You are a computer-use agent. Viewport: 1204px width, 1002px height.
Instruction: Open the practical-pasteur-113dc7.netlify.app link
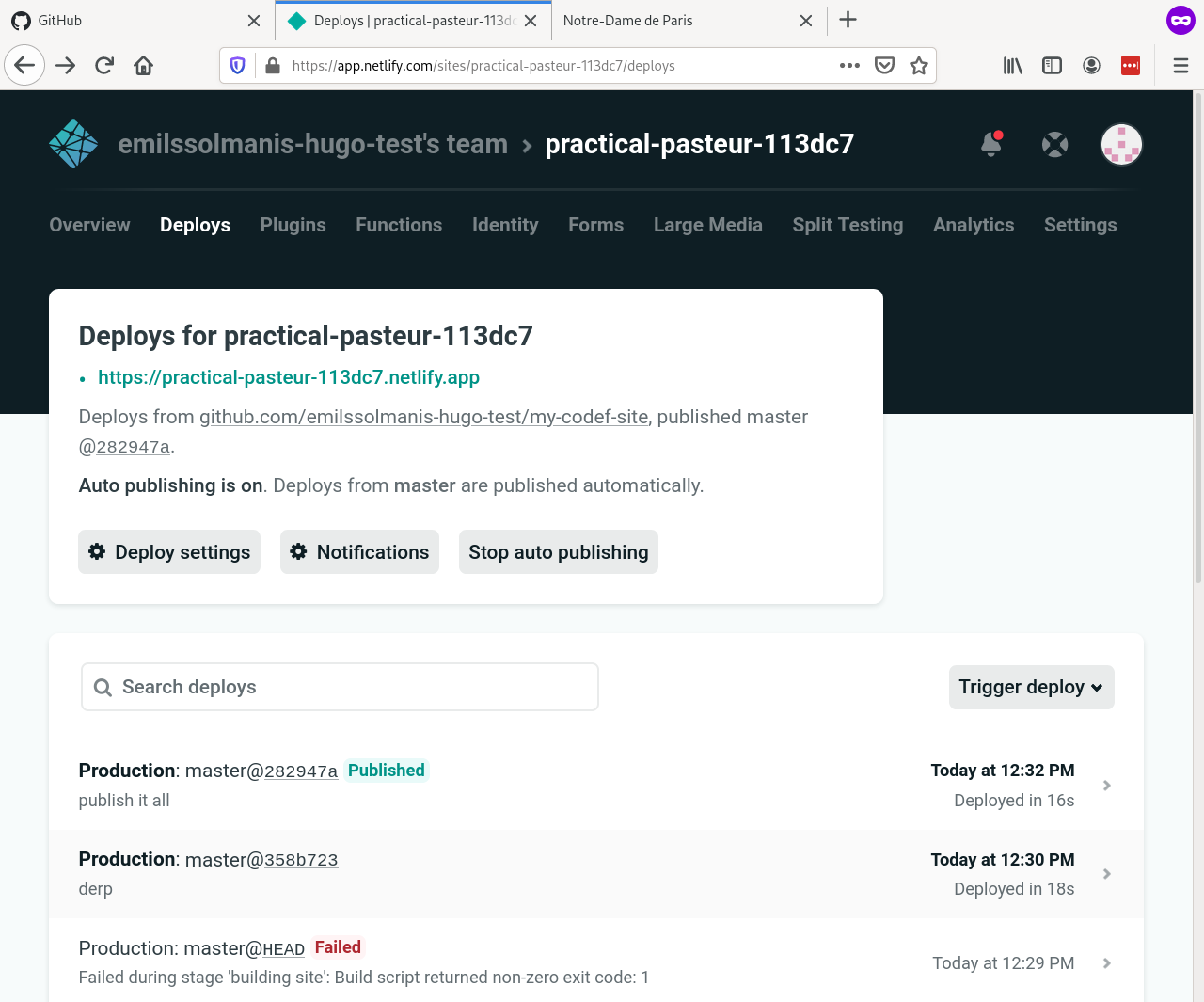[x=289, y=377]
